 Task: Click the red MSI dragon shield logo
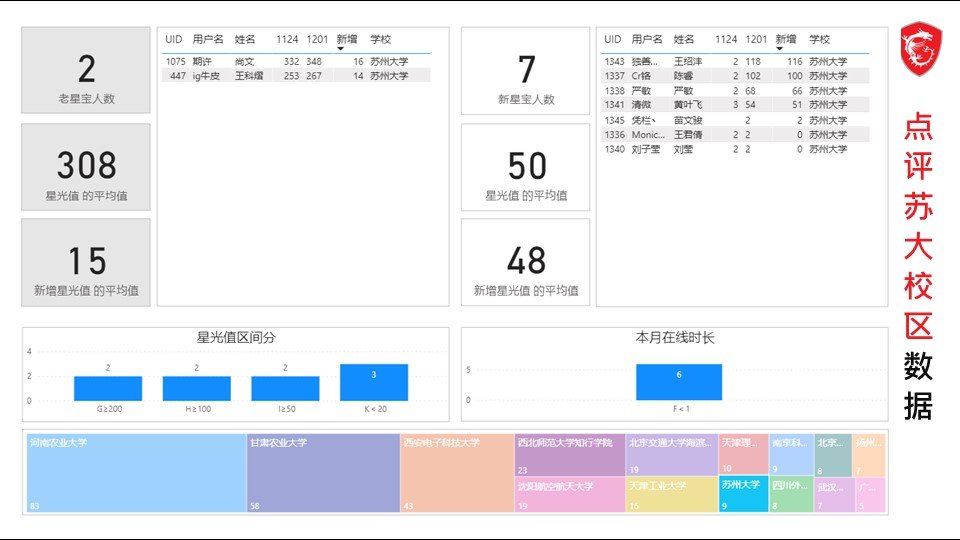(x=921, y=49)
